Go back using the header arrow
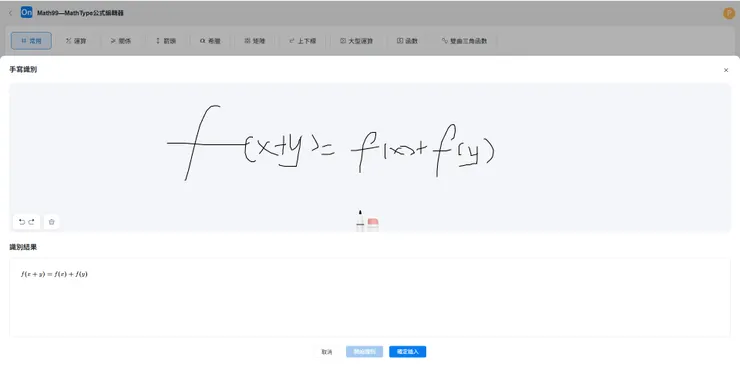The height and width of the screenshot is (365, 740). (11, 13)
